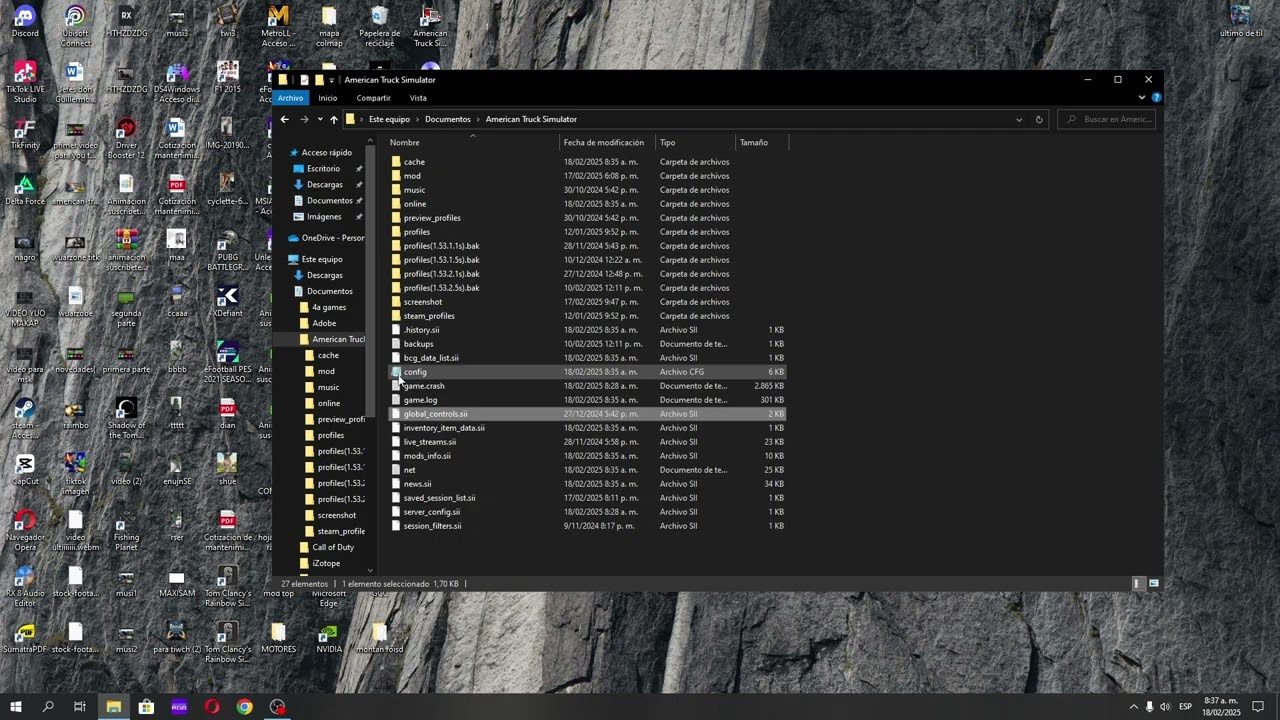The image size is (1280, 720).
Task: Click Documentos in the address breadcrumb
Action: [448, 119]
